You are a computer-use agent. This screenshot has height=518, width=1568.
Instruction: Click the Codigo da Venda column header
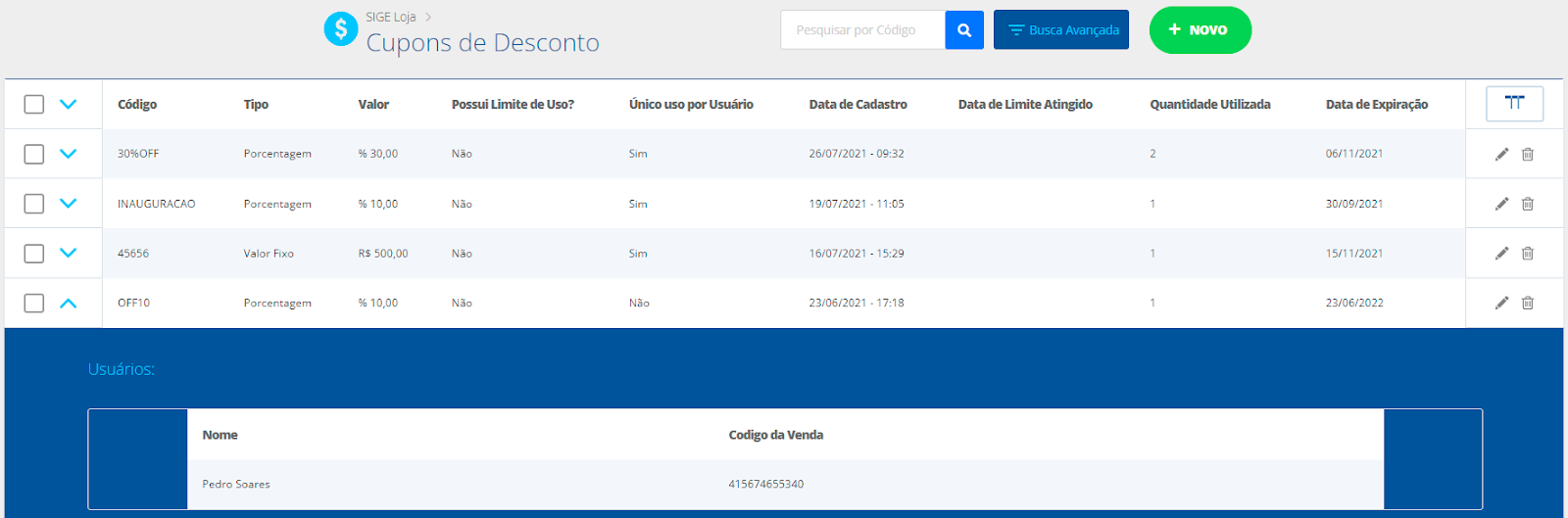(776, 435)
